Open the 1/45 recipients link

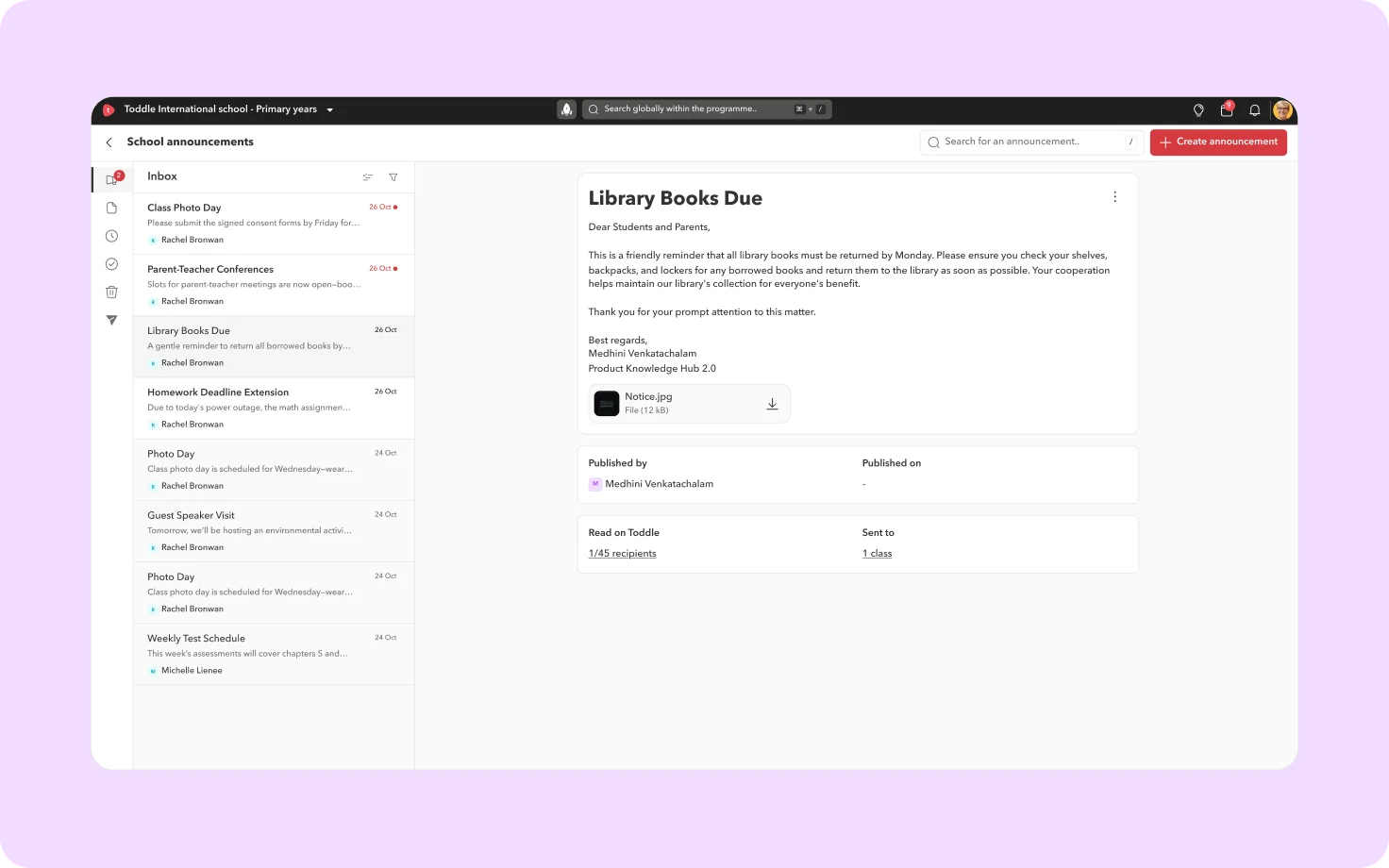622,554
